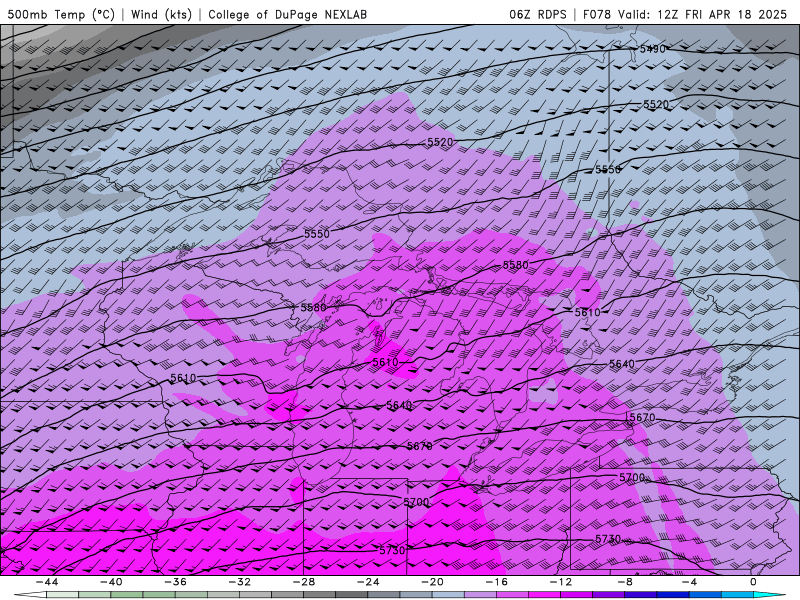Select the -24 colorbar tick label

(368, 582)
